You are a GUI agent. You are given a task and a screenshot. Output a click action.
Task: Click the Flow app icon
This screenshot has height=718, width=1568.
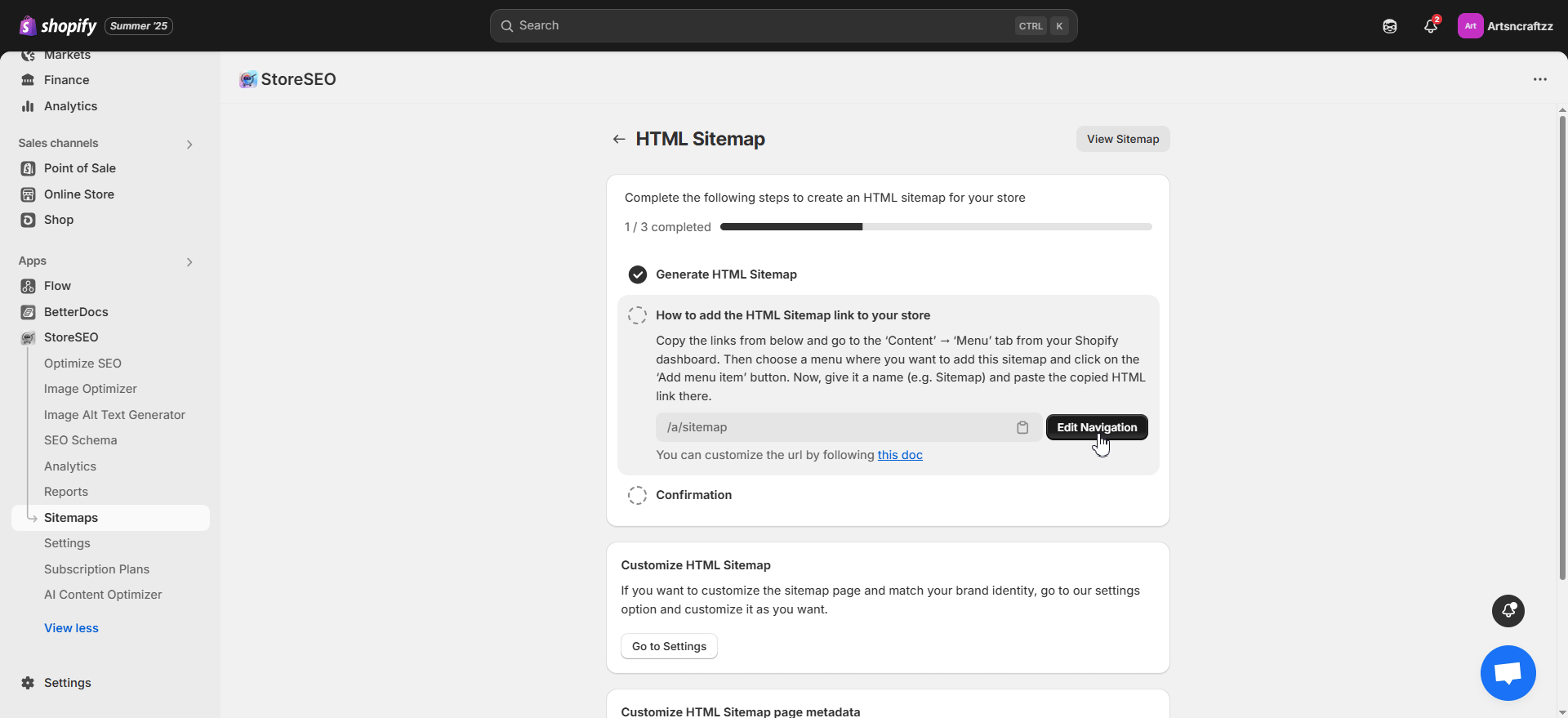28,286
